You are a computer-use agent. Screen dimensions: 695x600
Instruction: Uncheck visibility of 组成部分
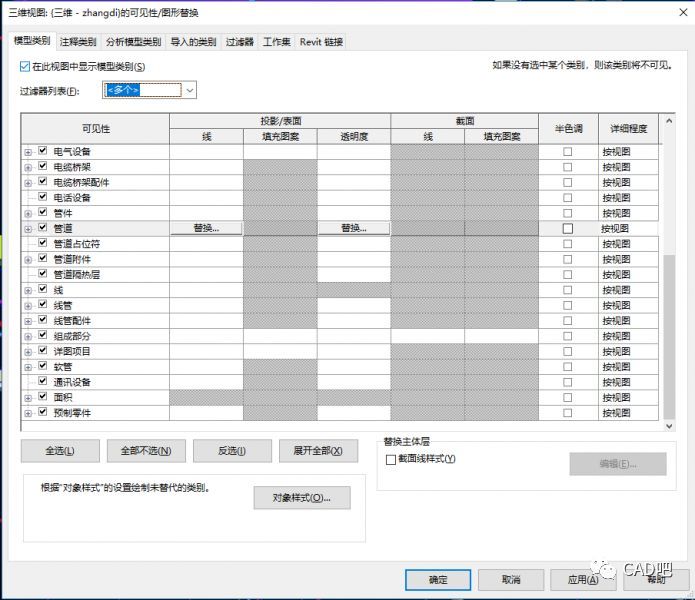[x=43, y=335]
